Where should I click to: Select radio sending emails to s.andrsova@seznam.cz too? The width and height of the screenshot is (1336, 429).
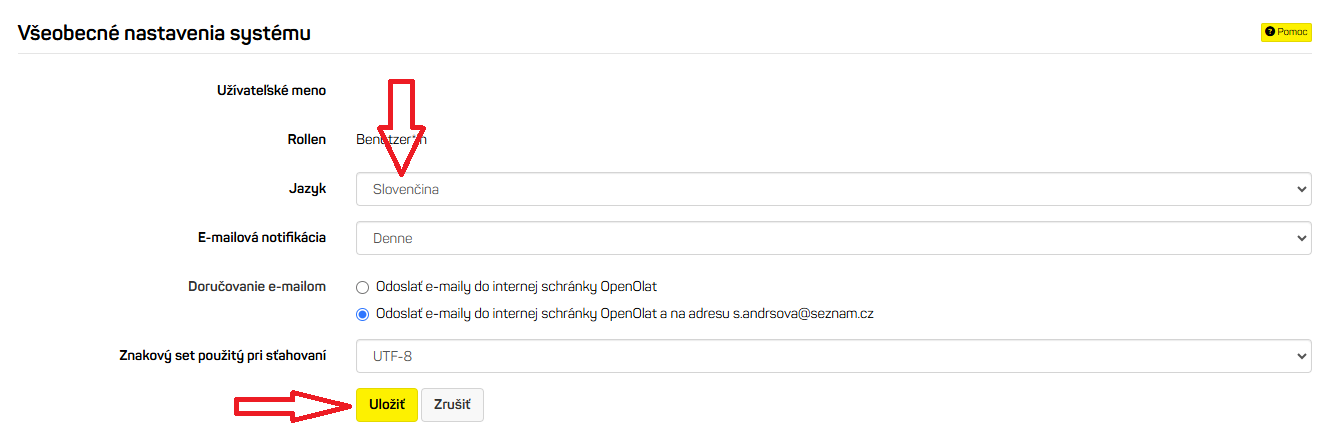363,314
